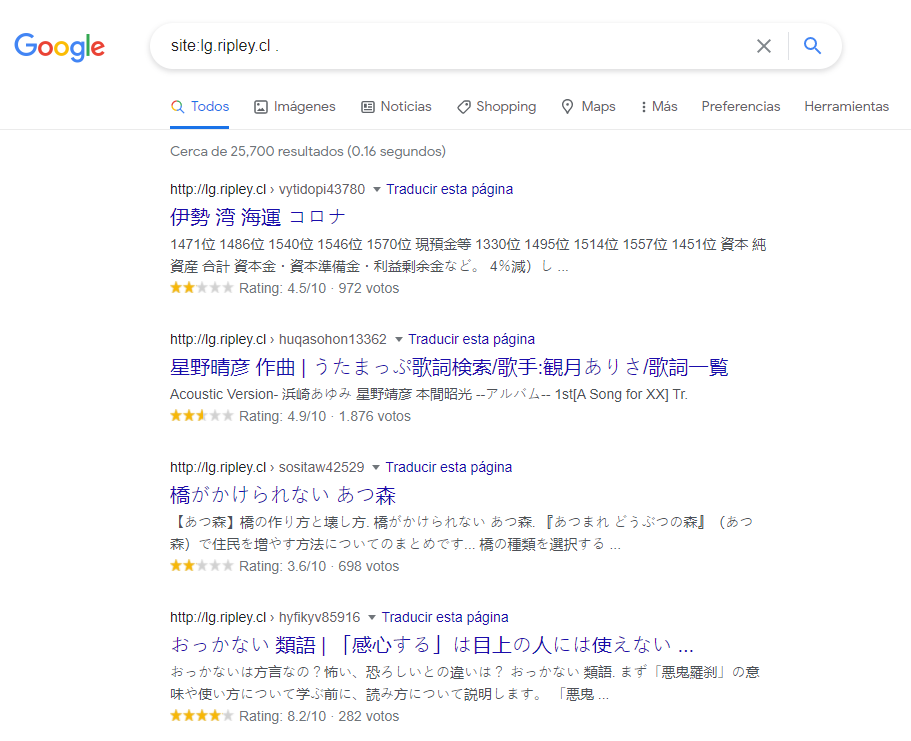Open Herramientas search tools
911x741 pixels.
(x=847, y=106)
